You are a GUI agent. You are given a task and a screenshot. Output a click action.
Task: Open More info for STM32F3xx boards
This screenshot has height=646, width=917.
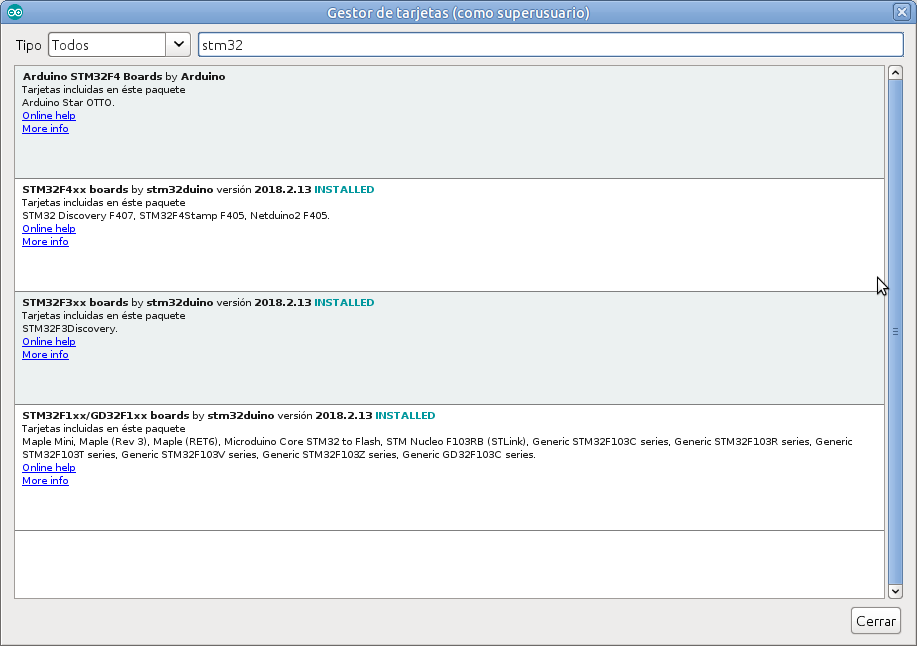point(45,354)
